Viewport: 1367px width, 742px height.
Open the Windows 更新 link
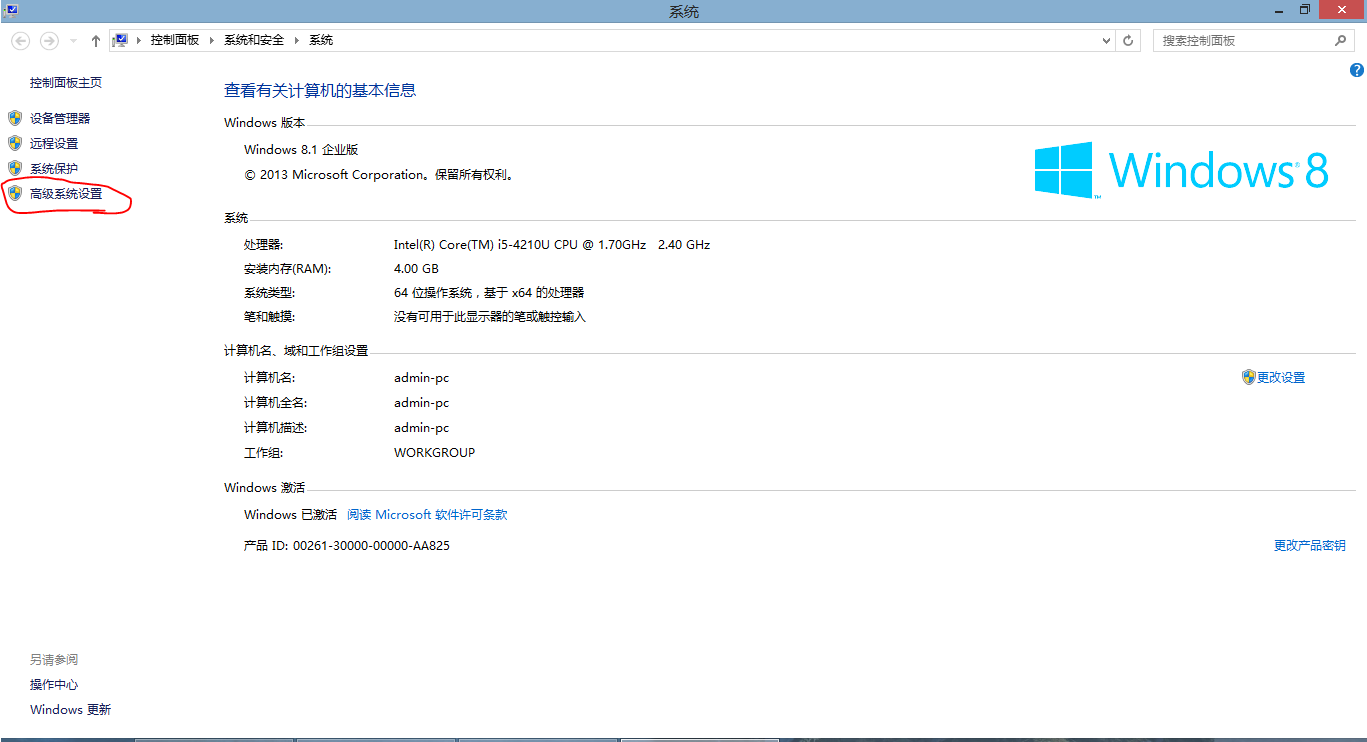pyautogui.click(x=70, y=710)
